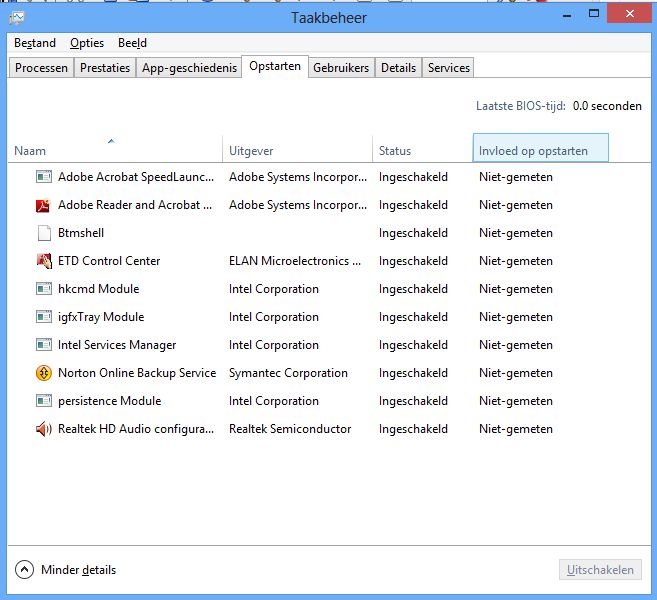
Task: Select the Btmshell startup entry
Action: click(x=81, y=233)
